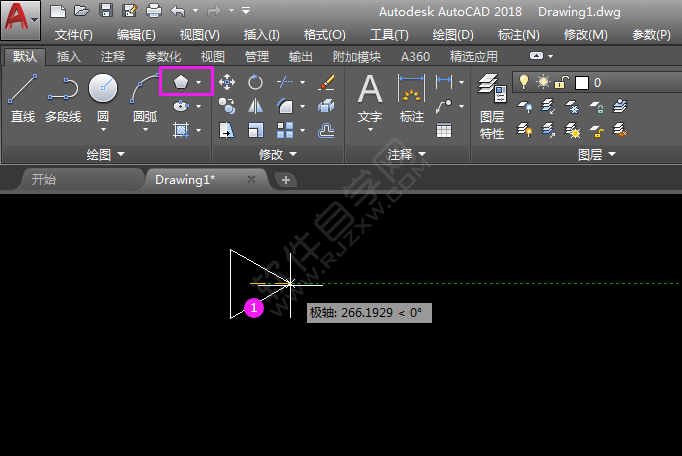The width and height of the screenshot is (682, 456).
Task: Click the Make Current layer icon
Action: (620, 106)
